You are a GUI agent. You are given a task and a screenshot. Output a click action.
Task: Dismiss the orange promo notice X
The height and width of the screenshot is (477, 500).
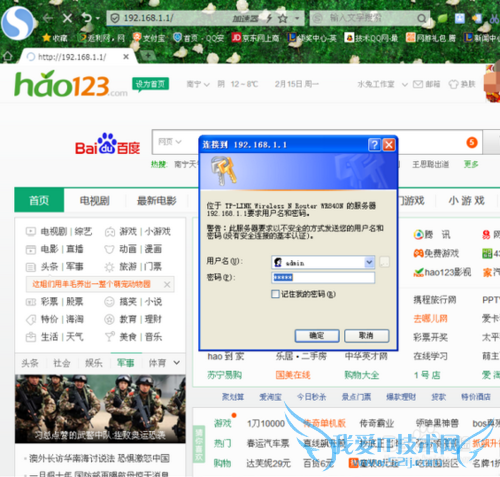(167, 284)
